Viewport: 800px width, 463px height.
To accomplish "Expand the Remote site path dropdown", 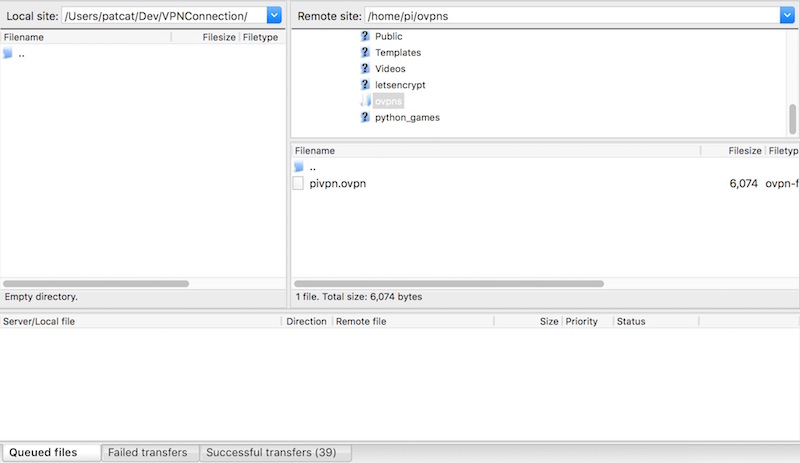I will (x=787, y=15).
